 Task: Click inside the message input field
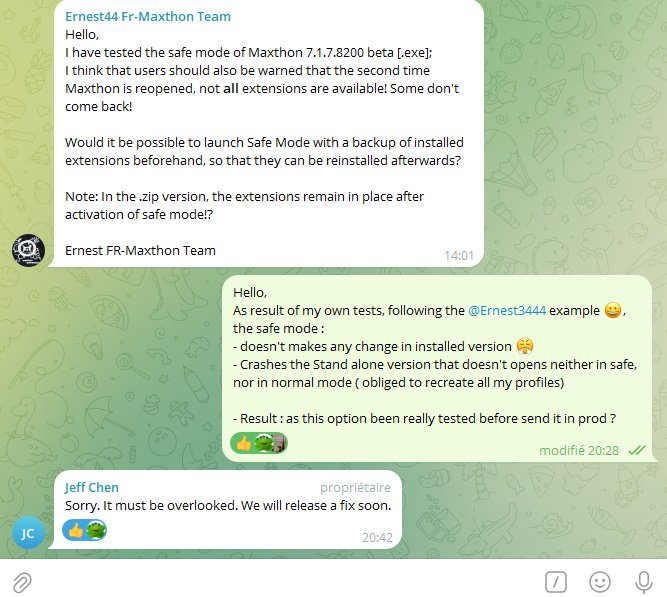285,582
